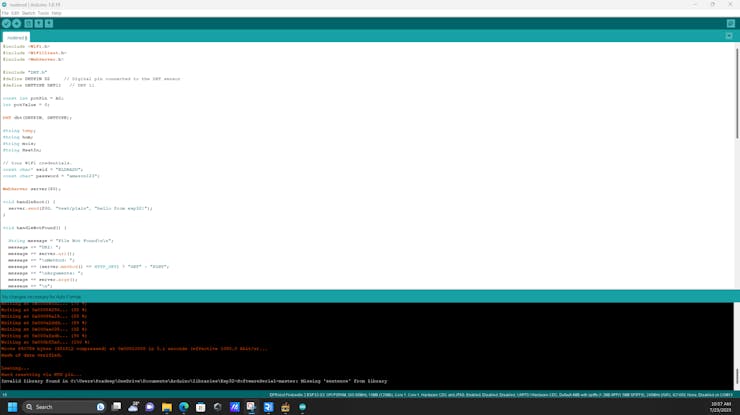Click the const int potPin line

pos(33,98)
